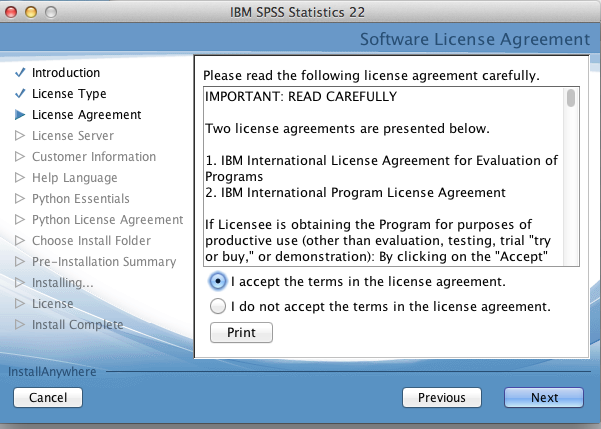Click Next to continue installation

pyautogui.click(x=544, y=398)
